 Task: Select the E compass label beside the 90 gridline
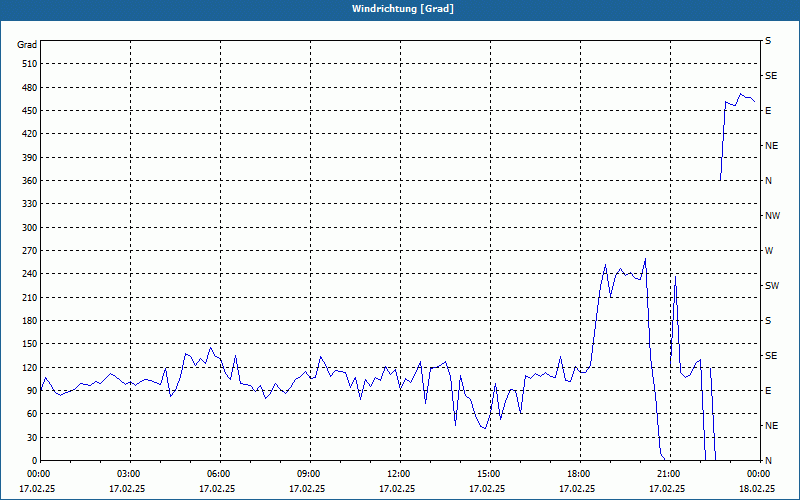point(768,391)
